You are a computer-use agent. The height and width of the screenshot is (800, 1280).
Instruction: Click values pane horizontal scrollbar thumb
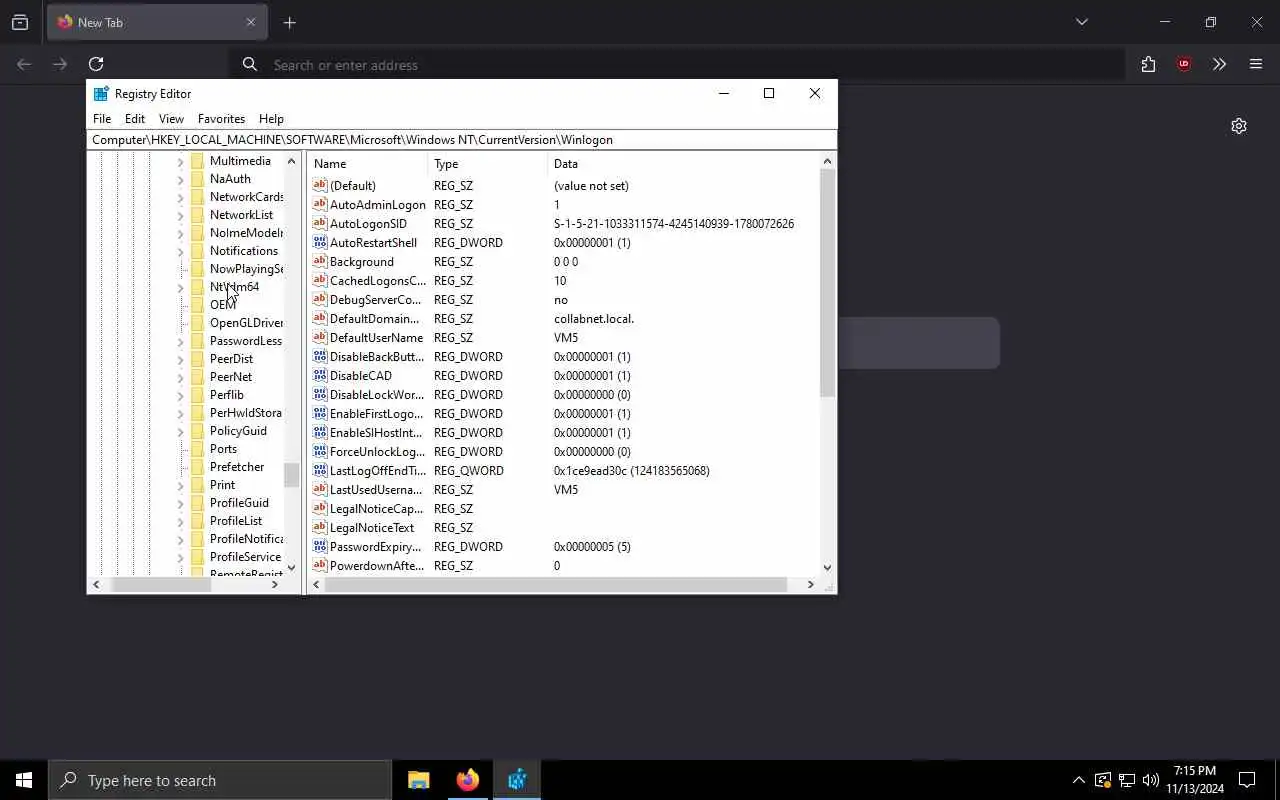click(556, 584)
